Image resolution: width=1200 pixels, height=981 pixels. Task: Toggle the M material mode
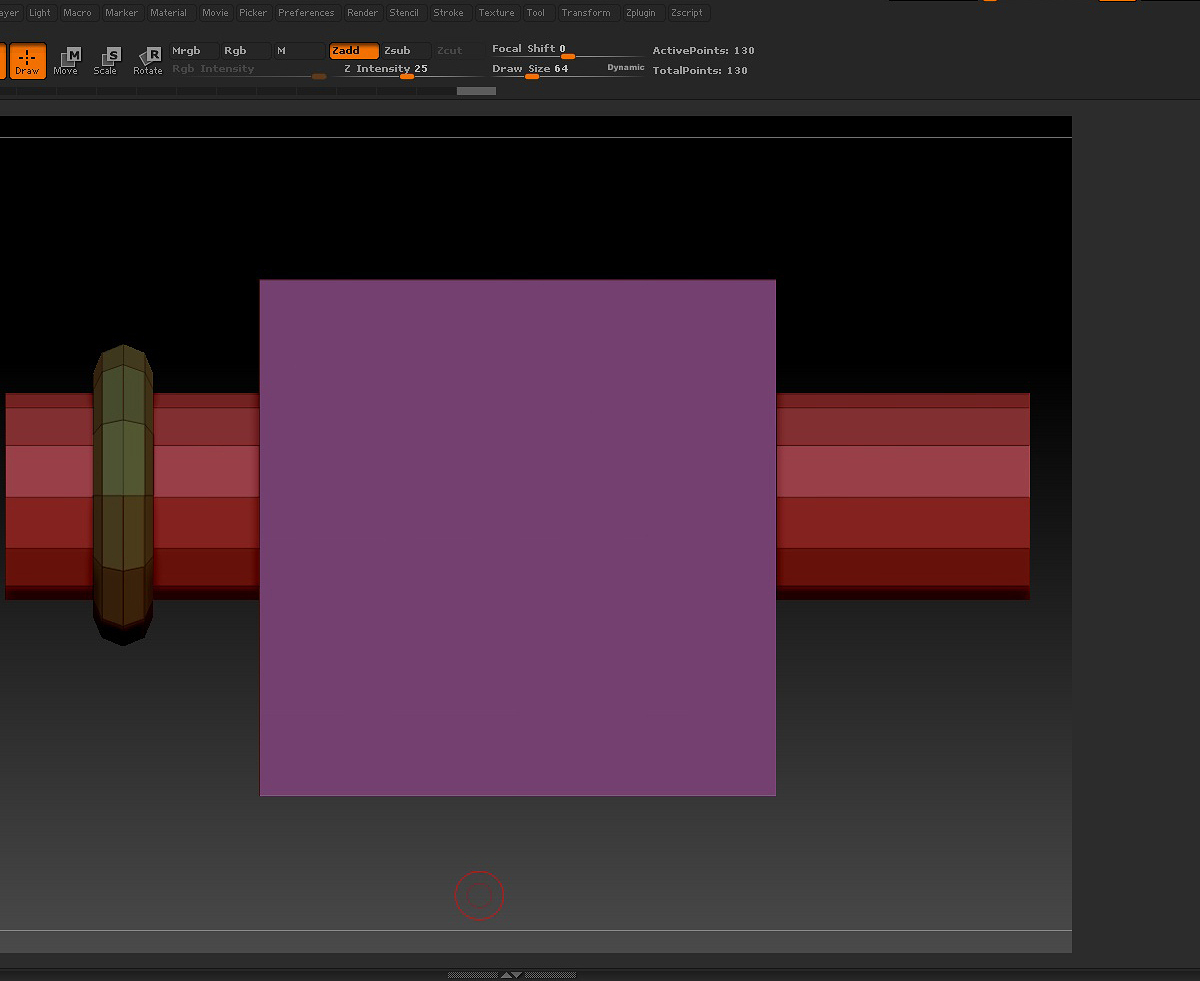coord(298,51)
